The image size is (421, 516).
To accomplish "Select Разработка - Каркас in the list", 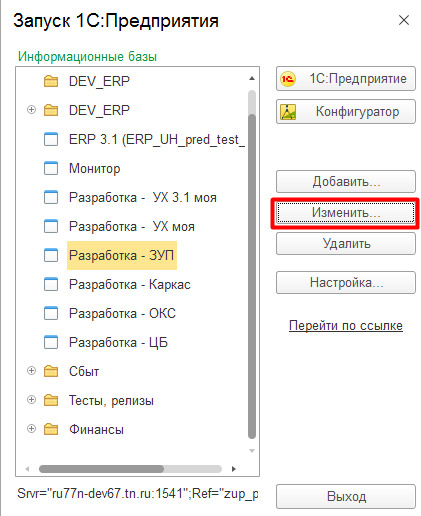I will (x=130, y=285).
